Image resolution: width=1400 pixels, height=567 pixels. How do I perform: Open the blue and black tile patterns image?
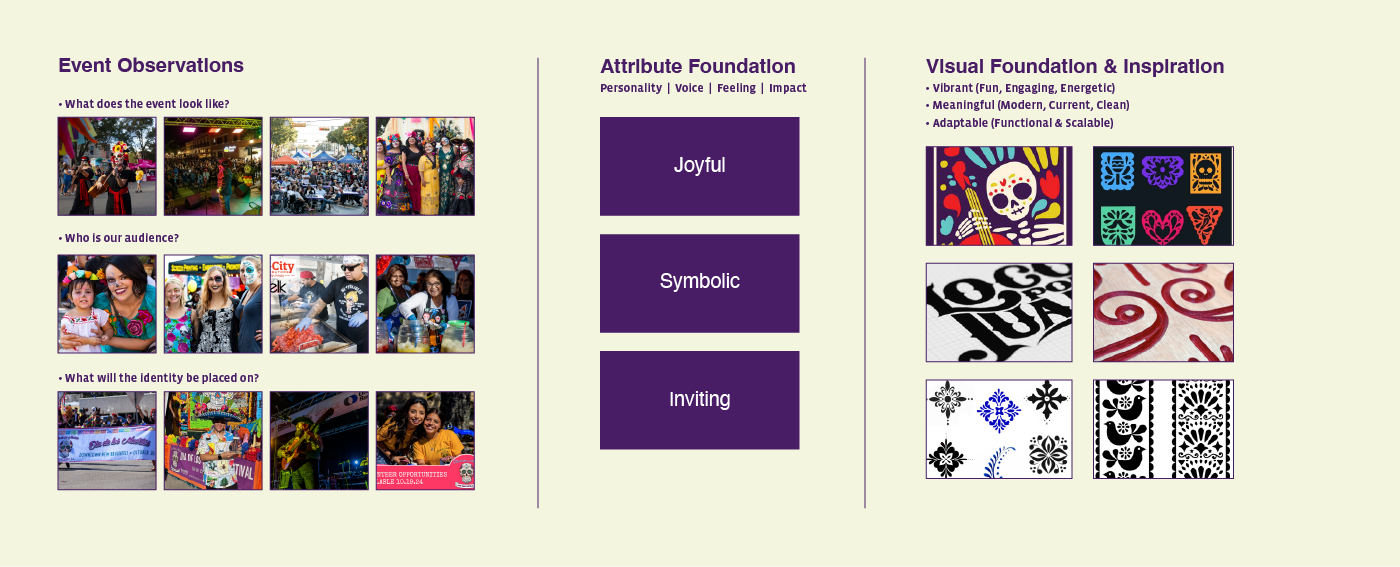(x=999, y=429)
